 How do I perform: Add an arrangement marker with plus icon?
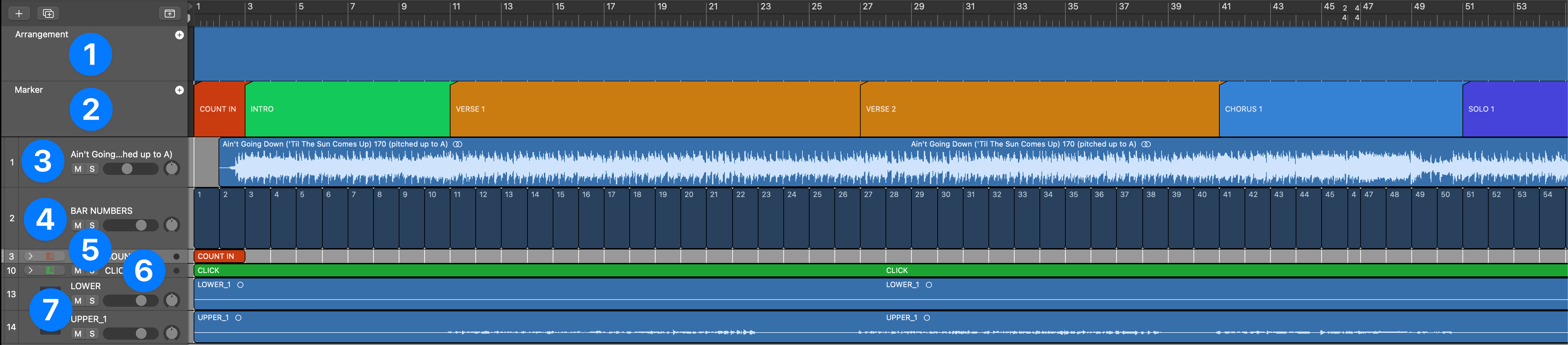click(x=180, y=35)
